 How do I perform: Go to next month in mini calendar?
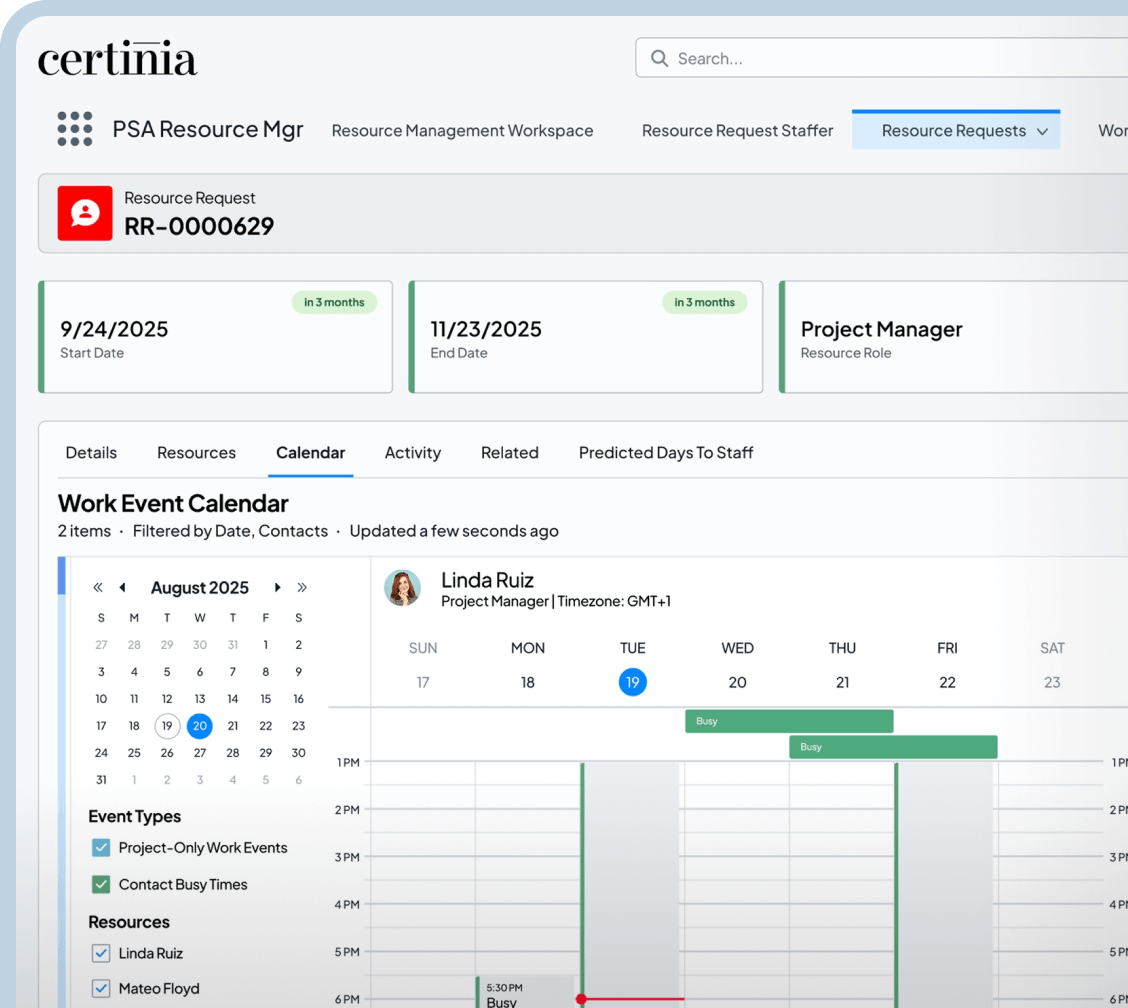point(277,588)
